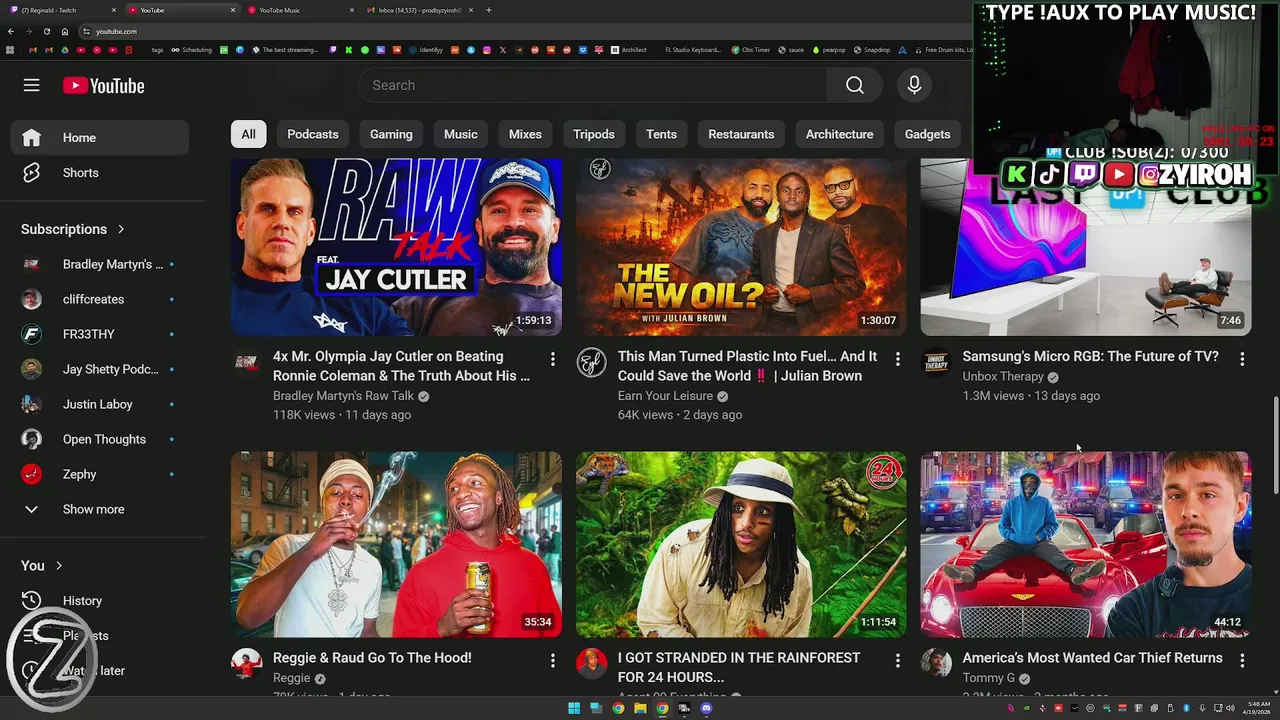This screenshot has height=720, width=1280.
Task: Select the All filter chip
Action: (x=248, y=134)
